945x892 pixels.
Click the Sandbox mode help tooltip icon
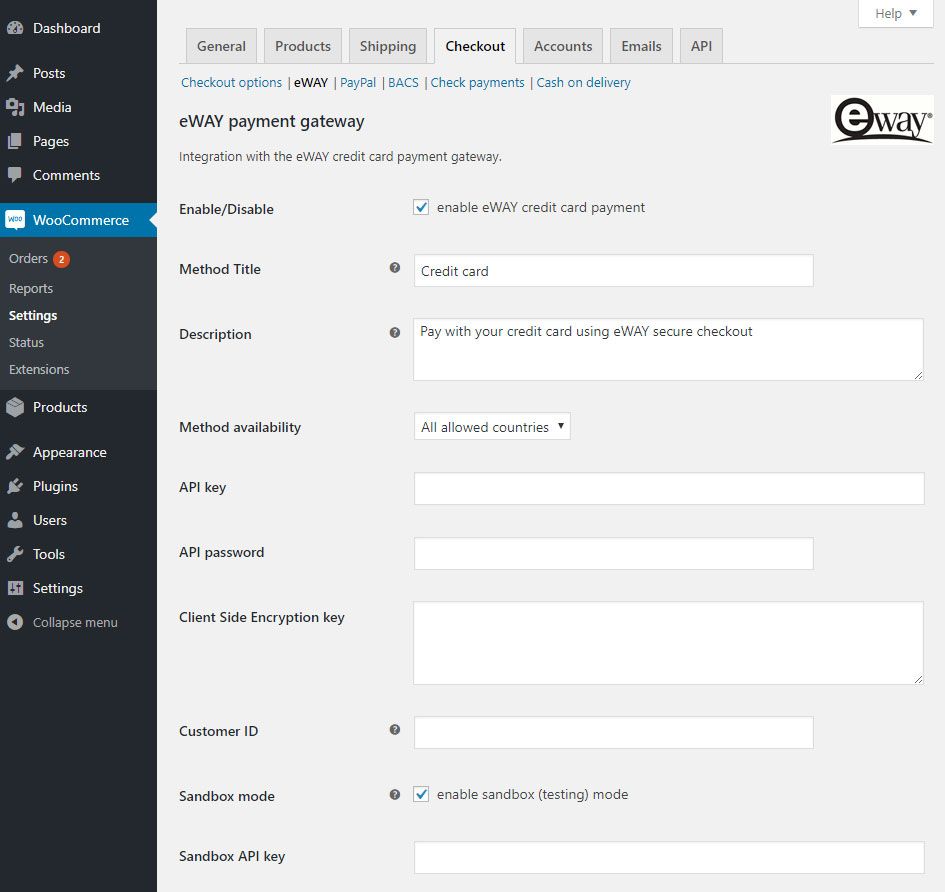tap(395, 794)
